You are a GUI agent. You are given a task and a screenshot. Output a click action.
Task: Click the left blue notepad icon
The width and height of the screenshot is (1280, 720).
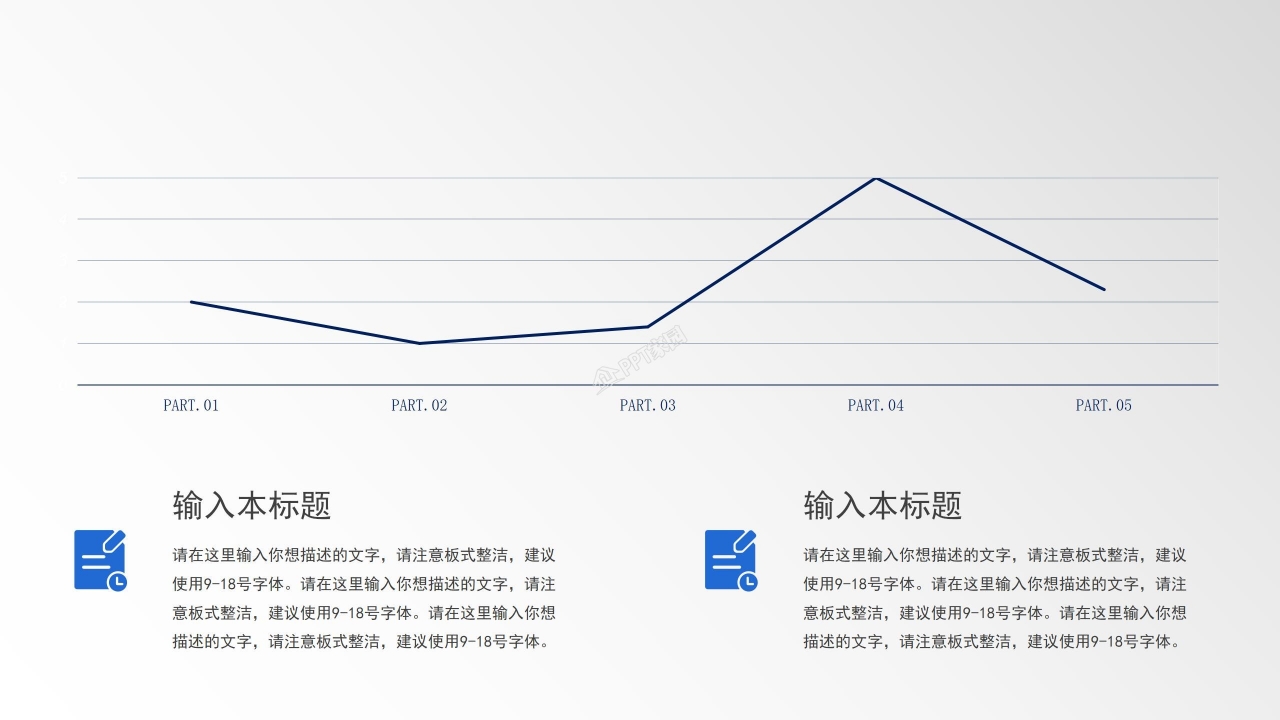[100, 560]
